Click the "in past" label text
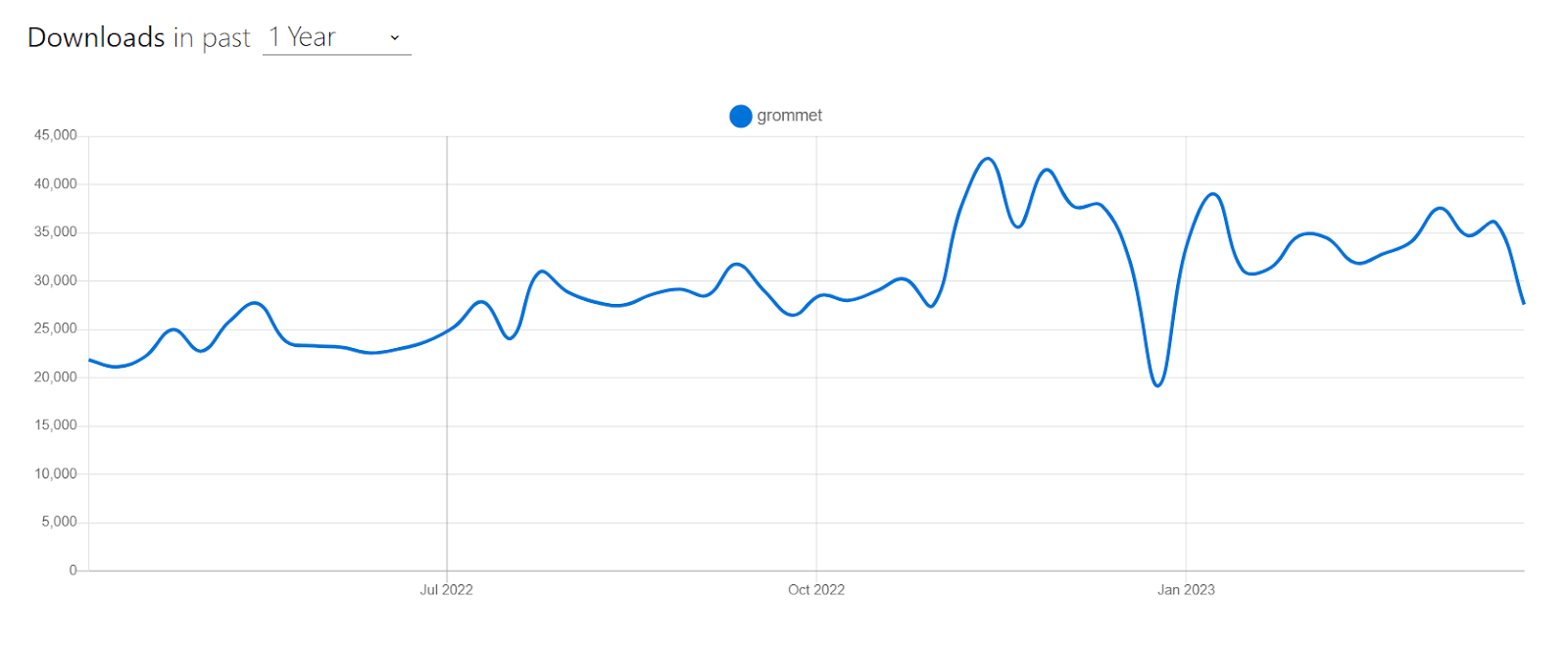This screenshot has width=1568, height=650. (213, 38)
